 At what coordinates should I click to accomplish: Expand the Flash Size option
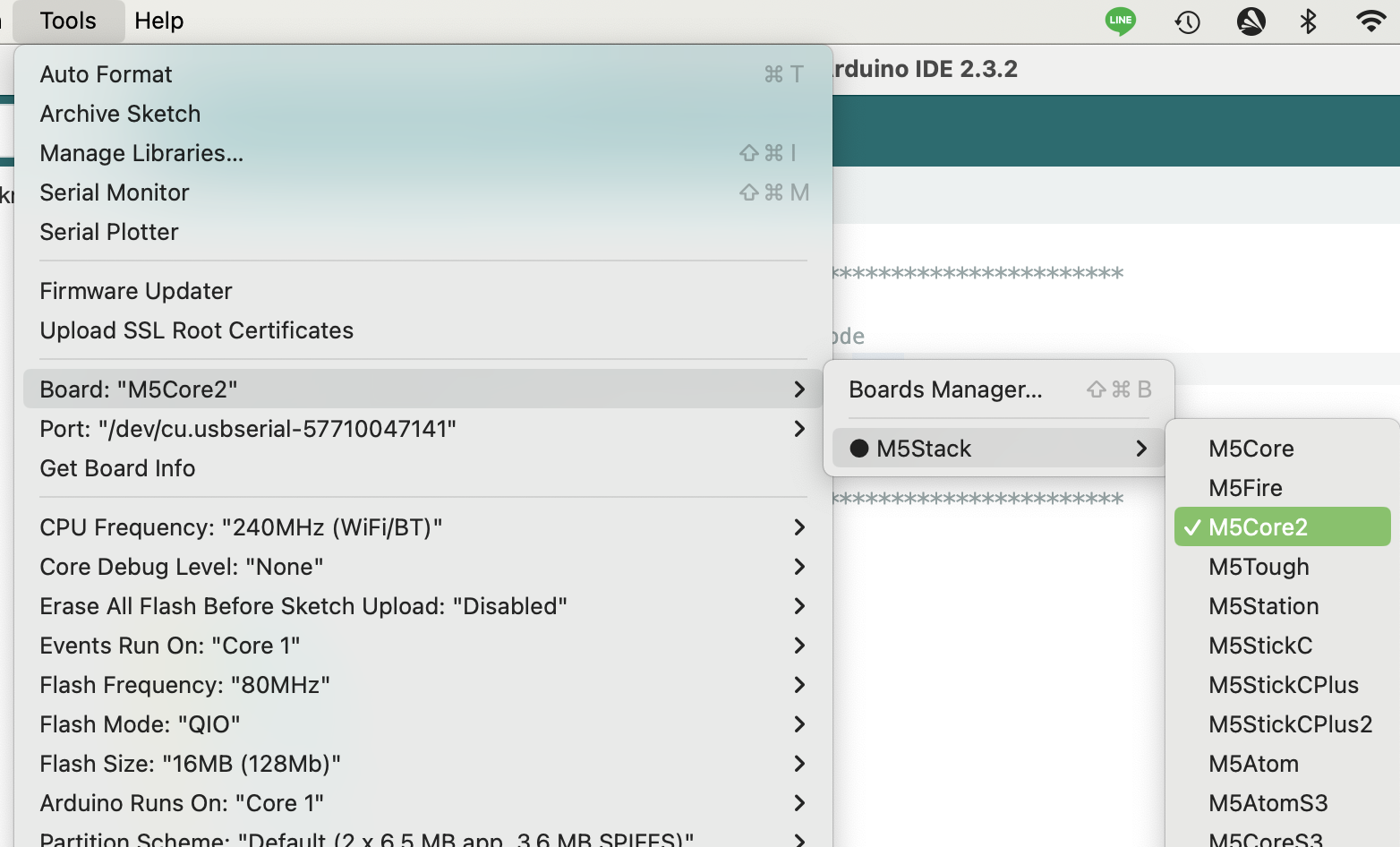coord(423,764)
